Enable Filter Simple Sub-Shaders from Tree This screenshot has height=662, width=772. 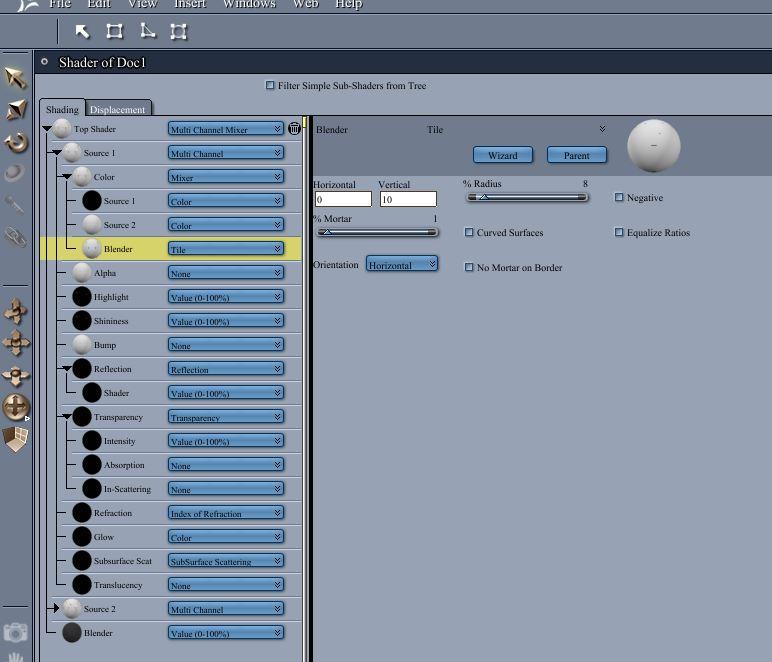point(270,85)
